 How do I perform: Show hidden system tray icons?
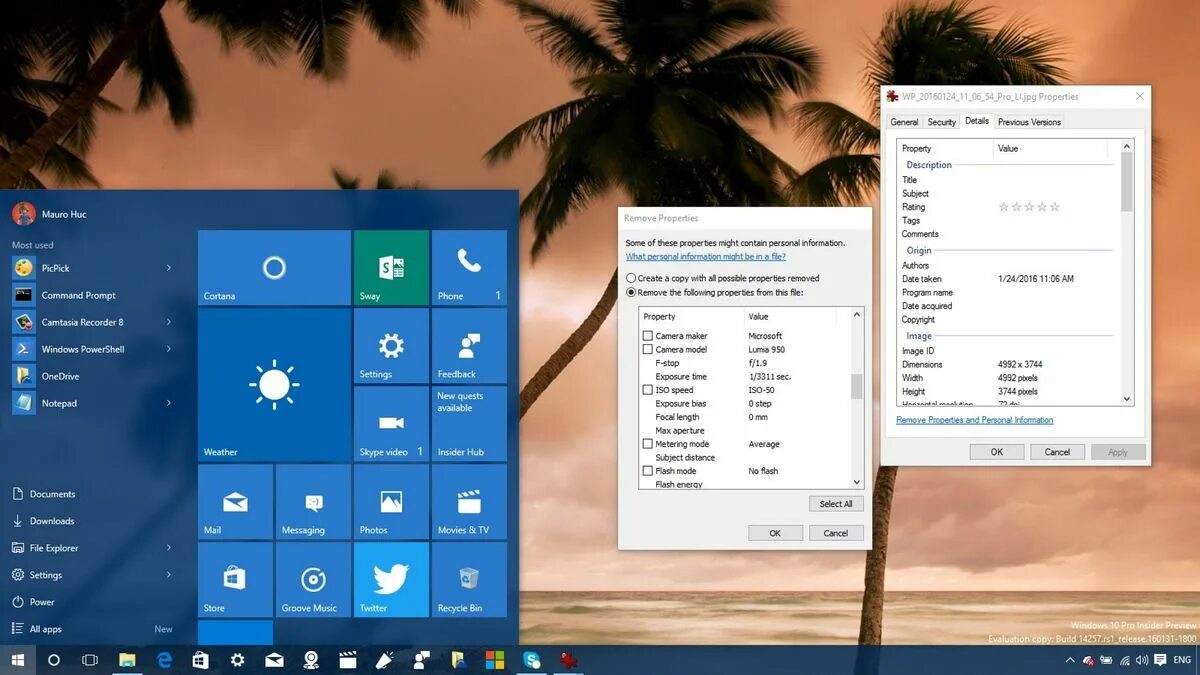coord(1070,661)
